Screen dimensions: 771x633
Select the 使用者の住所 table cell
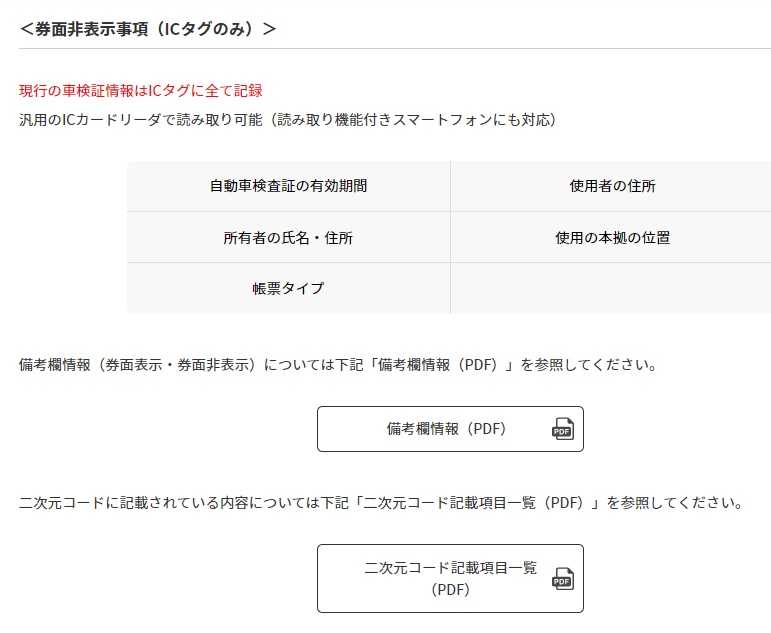pos(612,186)
